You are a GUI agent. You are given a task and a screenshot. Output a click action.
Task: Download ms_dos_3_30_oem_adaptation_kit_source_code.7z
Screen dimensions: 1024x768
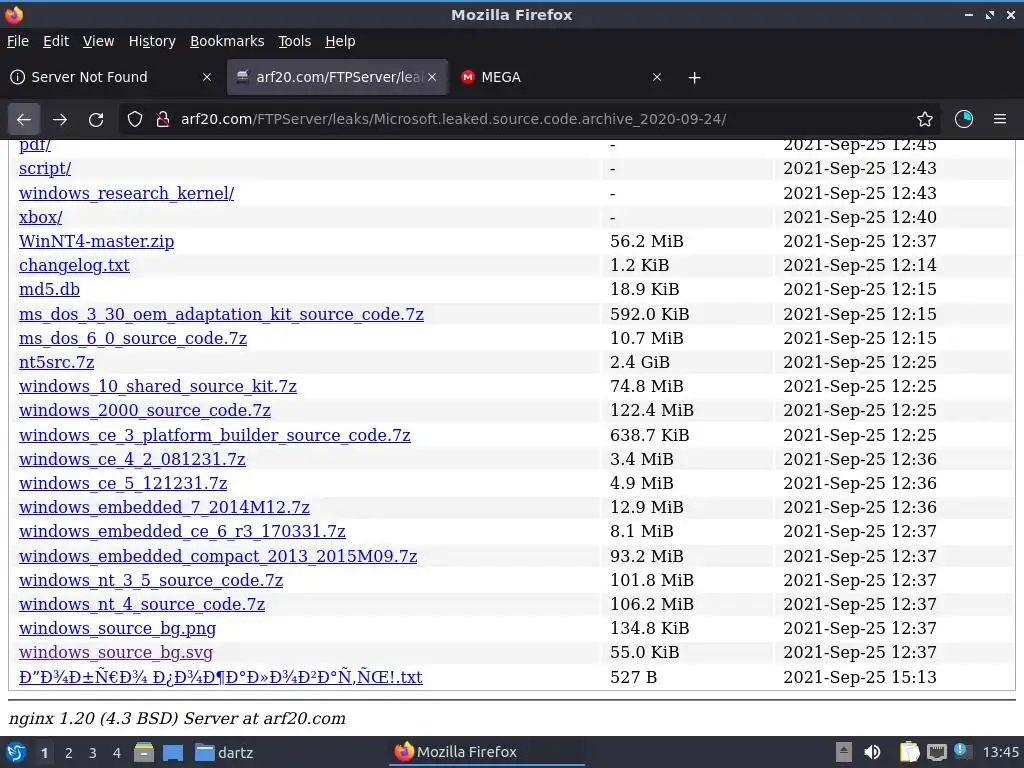[x=221, y=314]
